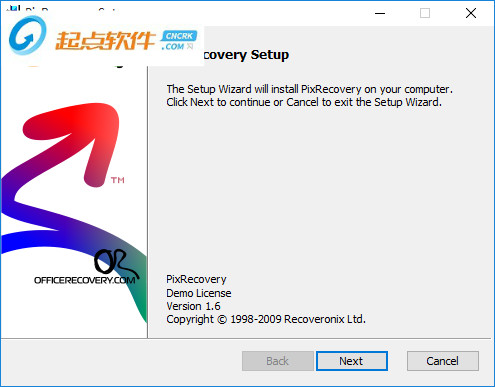The height and width of the screenshot is (387, 495).
Task: Click the grayed-out Back button
Action: 278,361
